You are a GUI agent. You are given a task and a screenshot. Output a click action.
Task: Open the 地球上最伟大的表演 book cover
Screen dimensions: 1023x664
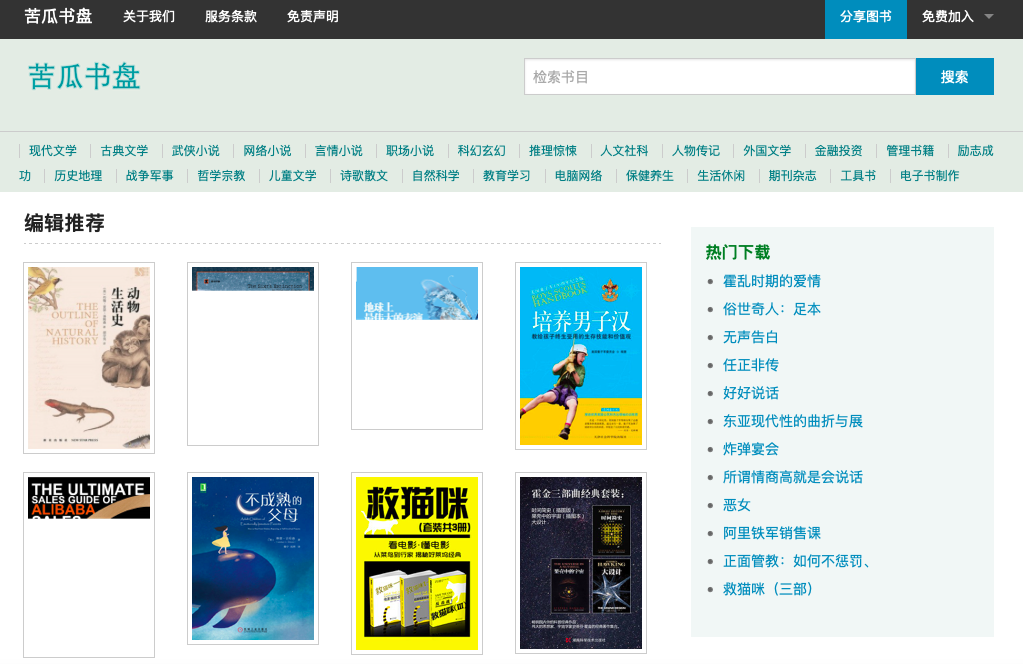(417, 346)
